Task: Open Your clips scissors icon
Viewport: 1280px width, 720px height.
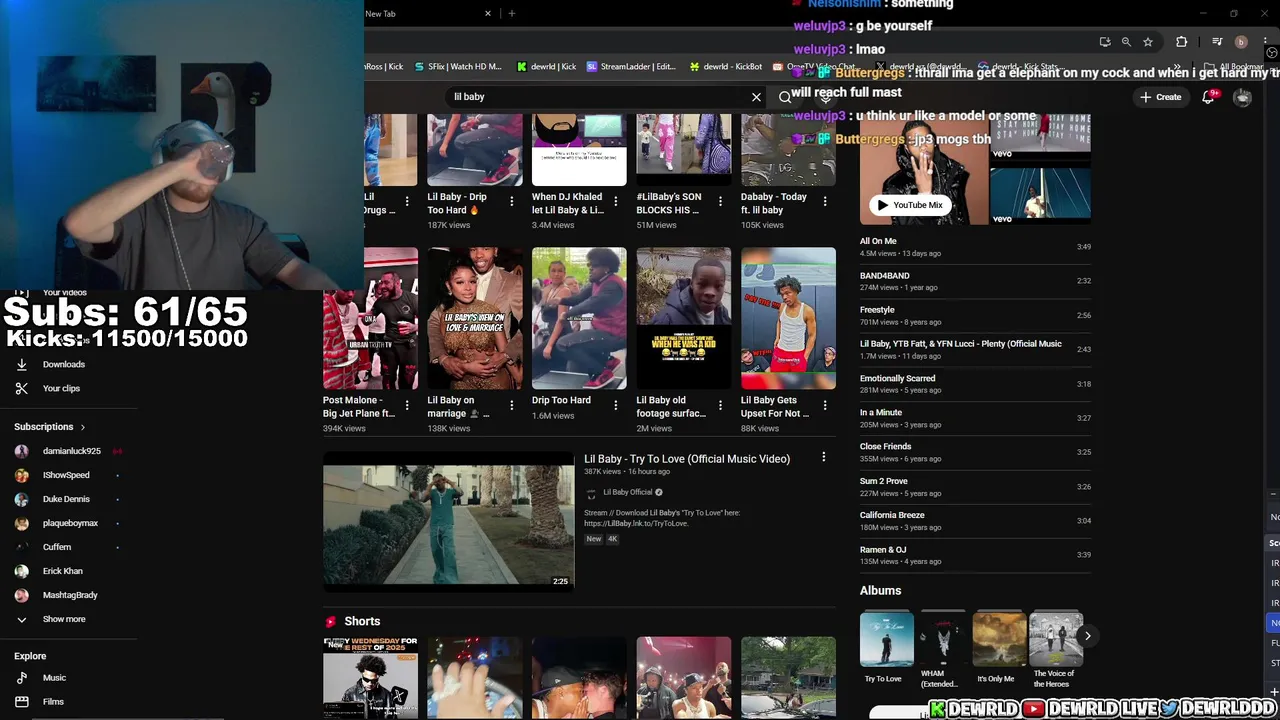Action: [21, 388]
